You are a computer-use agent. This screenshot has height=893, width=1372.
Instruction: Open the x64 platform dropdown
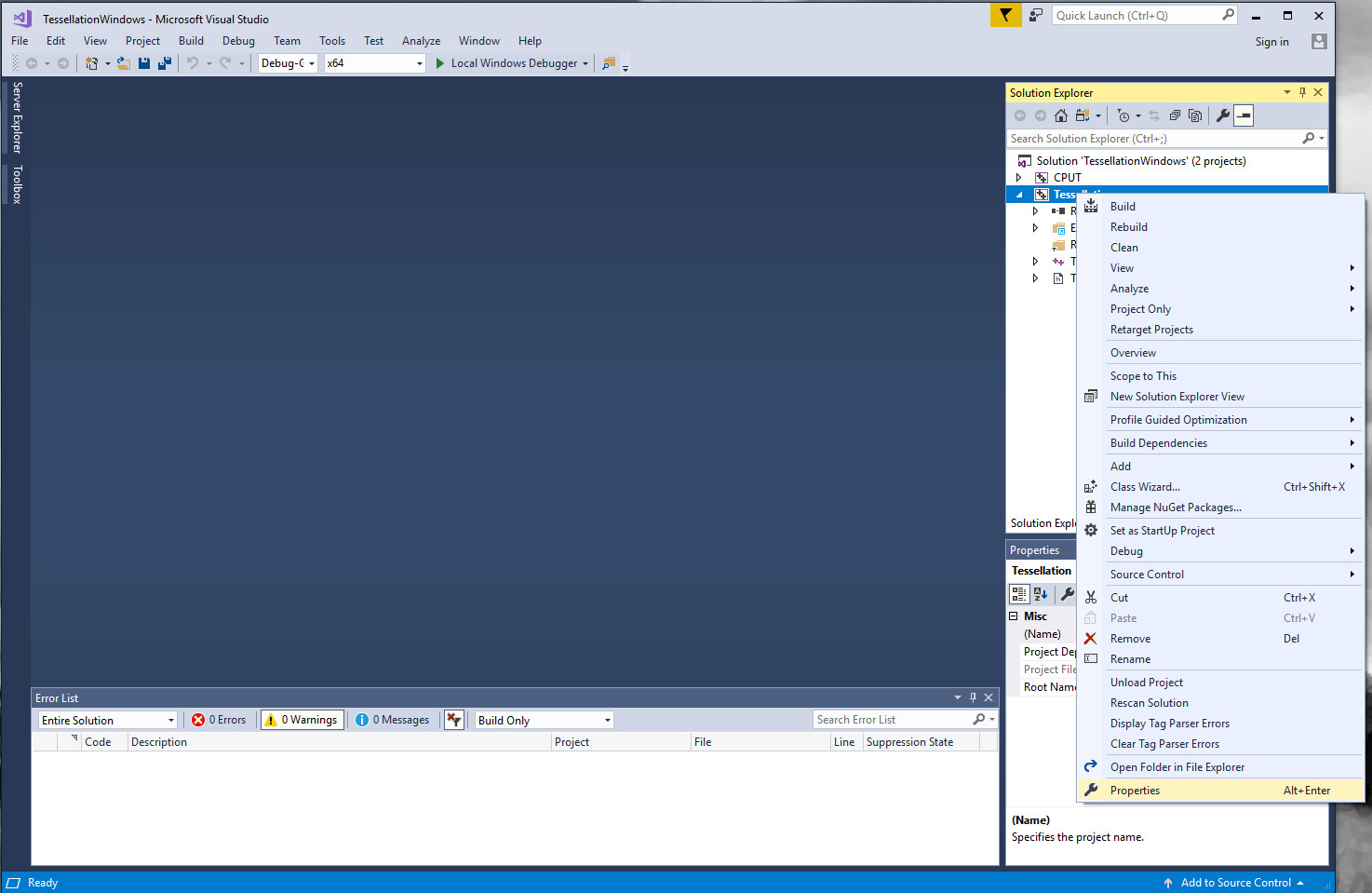click(x=375, y=63)
